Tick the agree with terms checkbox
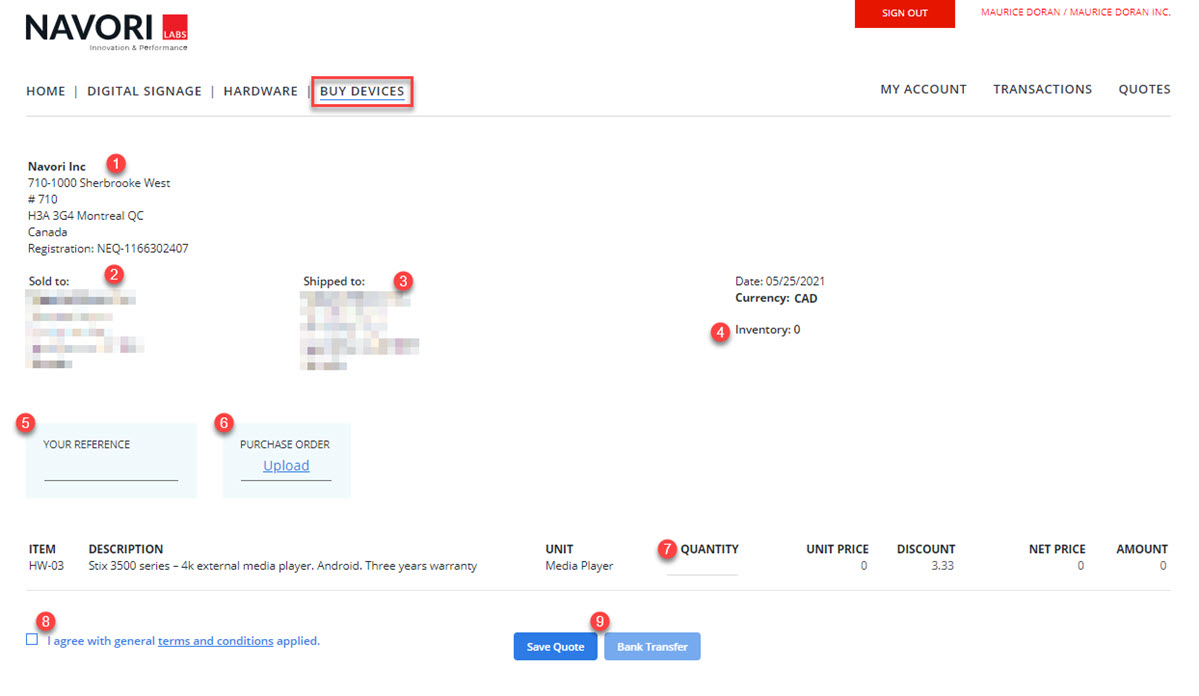 point(31,639)
